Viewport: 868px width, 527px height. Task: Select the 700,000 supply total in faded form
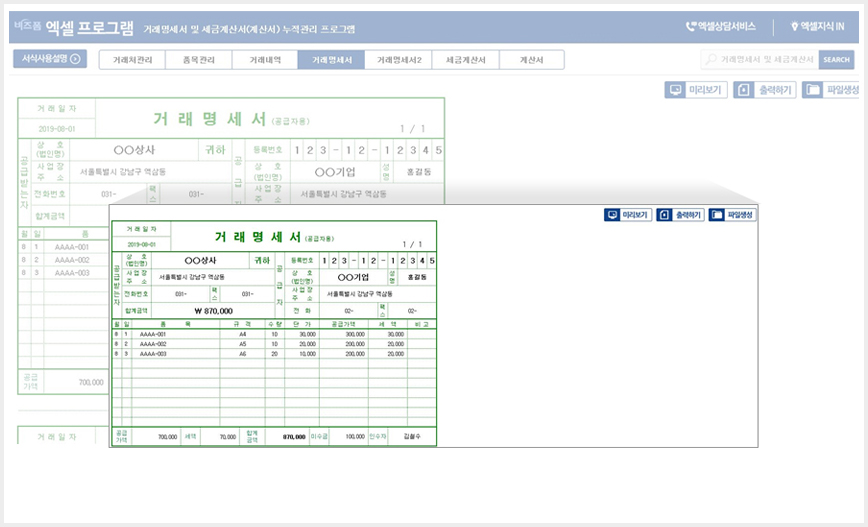76,382
